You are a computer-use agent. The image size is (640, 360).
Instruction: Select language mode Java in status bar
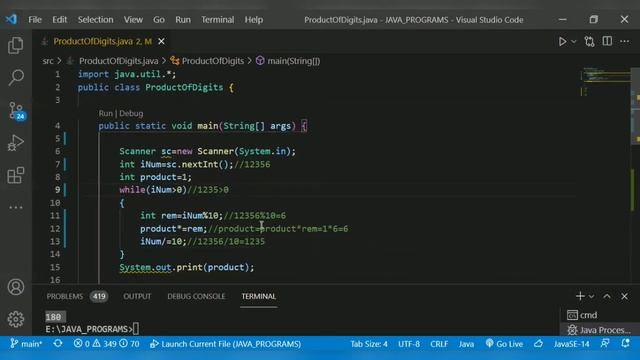[x=466, y=344]
